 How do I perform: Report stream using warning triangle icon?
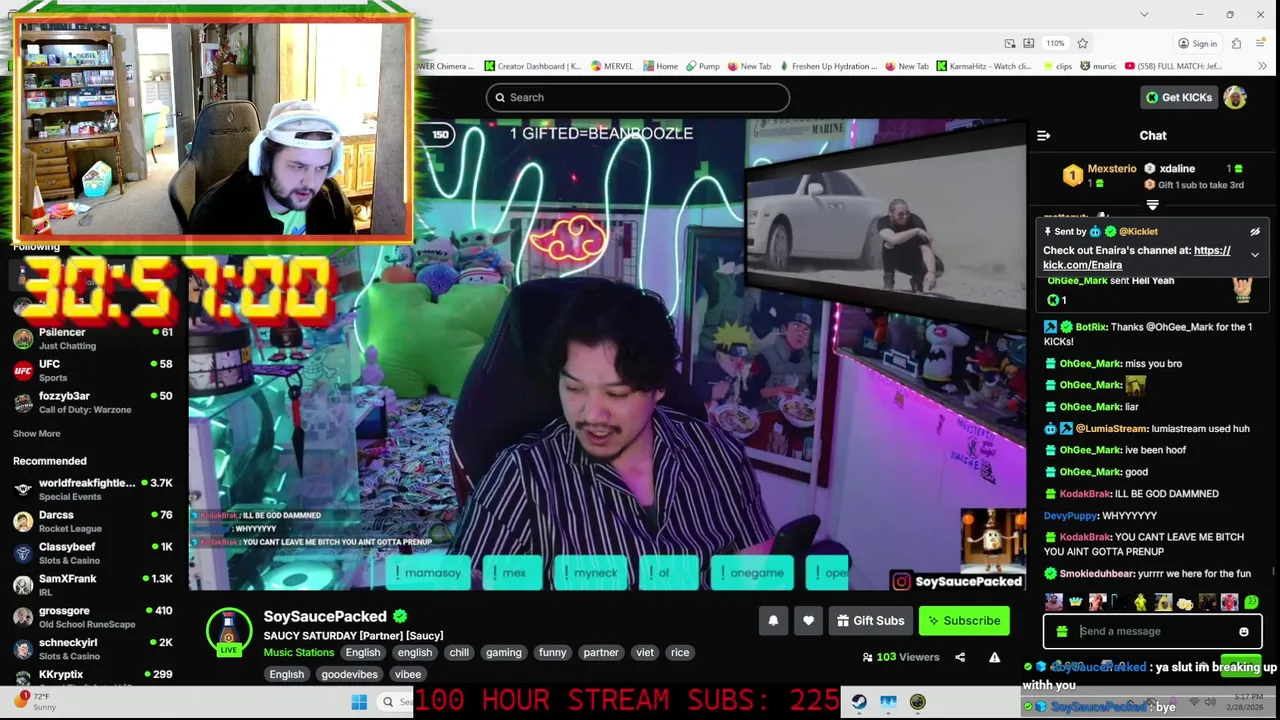(x=994, y=657)
